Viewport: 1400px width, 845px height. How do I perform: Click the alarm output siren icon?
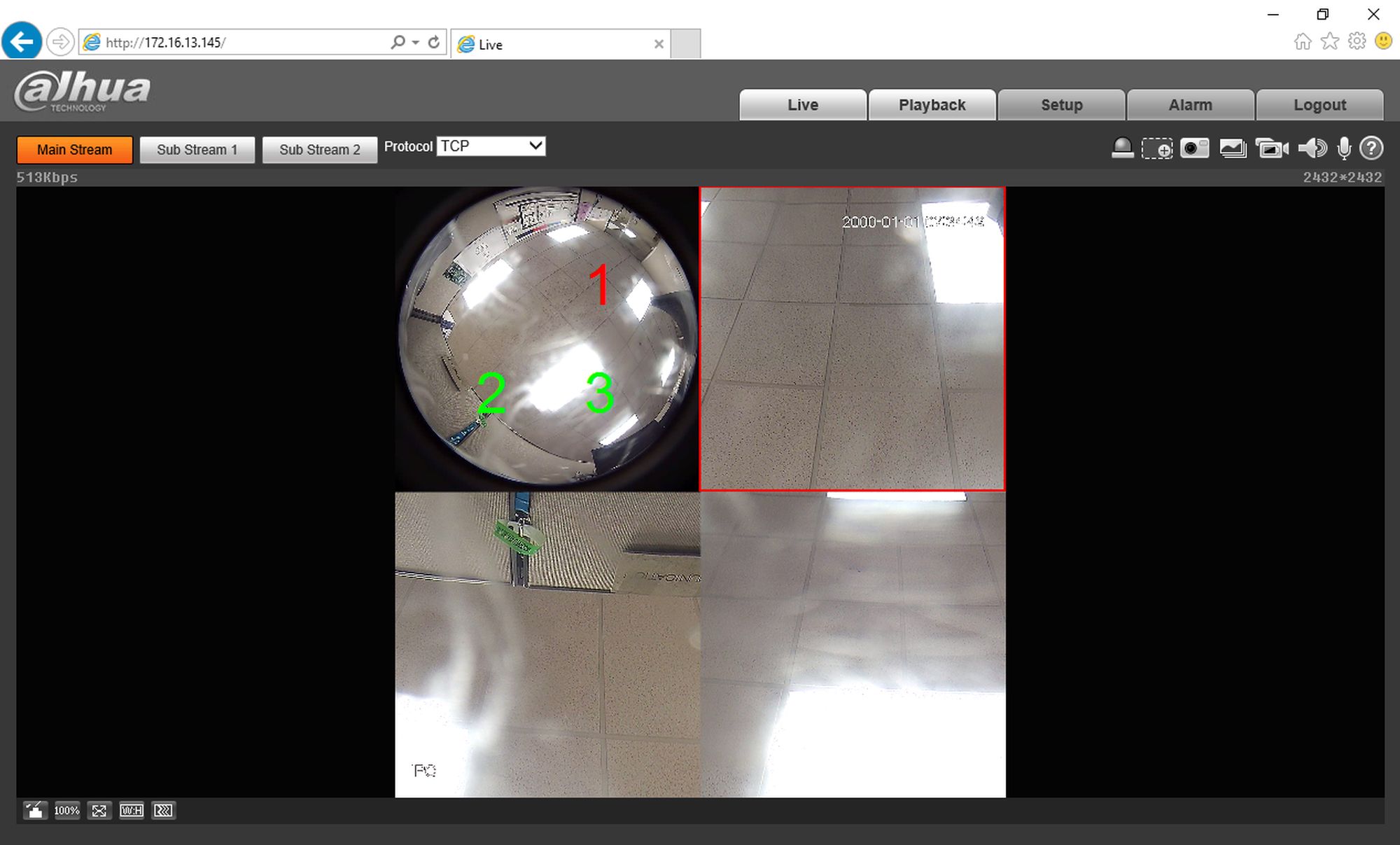1122,148
